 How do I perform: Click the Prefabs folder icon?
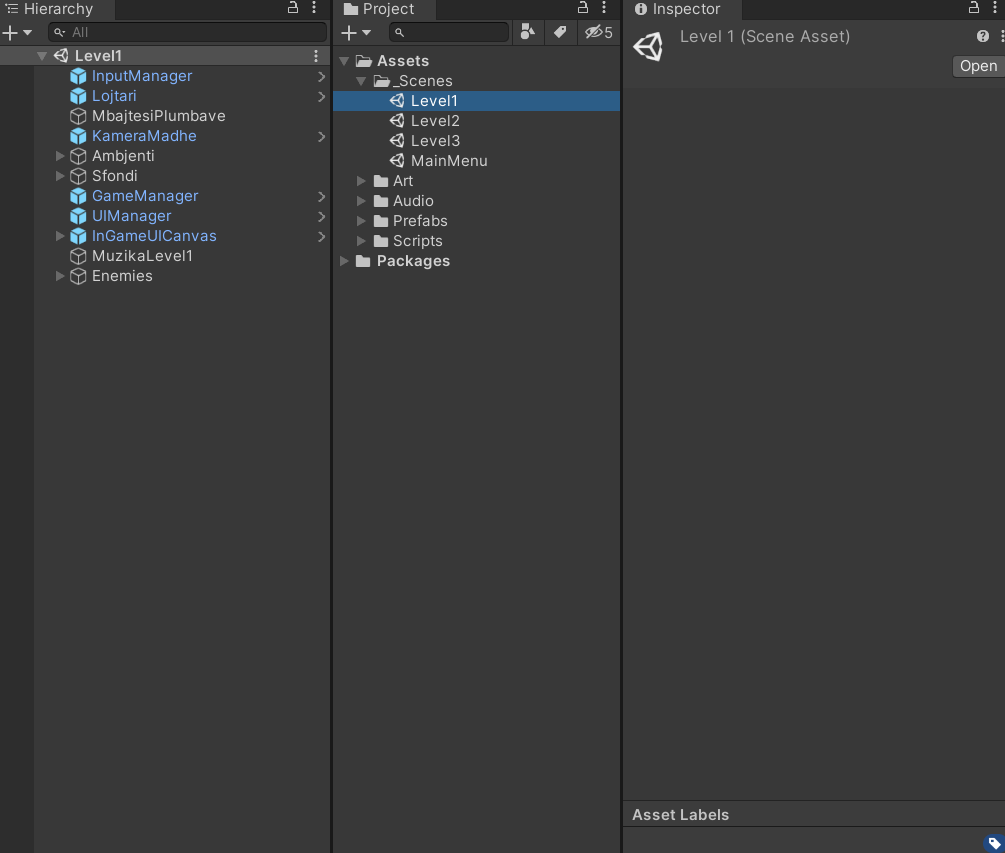pos(381,221)
